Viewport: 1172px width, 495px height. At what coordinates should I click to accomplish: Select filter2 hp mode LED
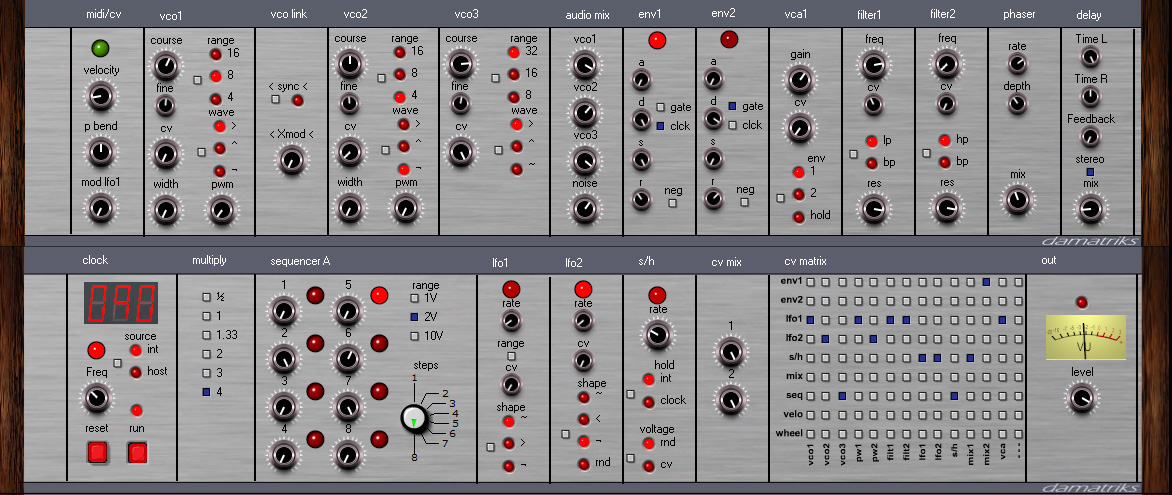click(945, 140)
